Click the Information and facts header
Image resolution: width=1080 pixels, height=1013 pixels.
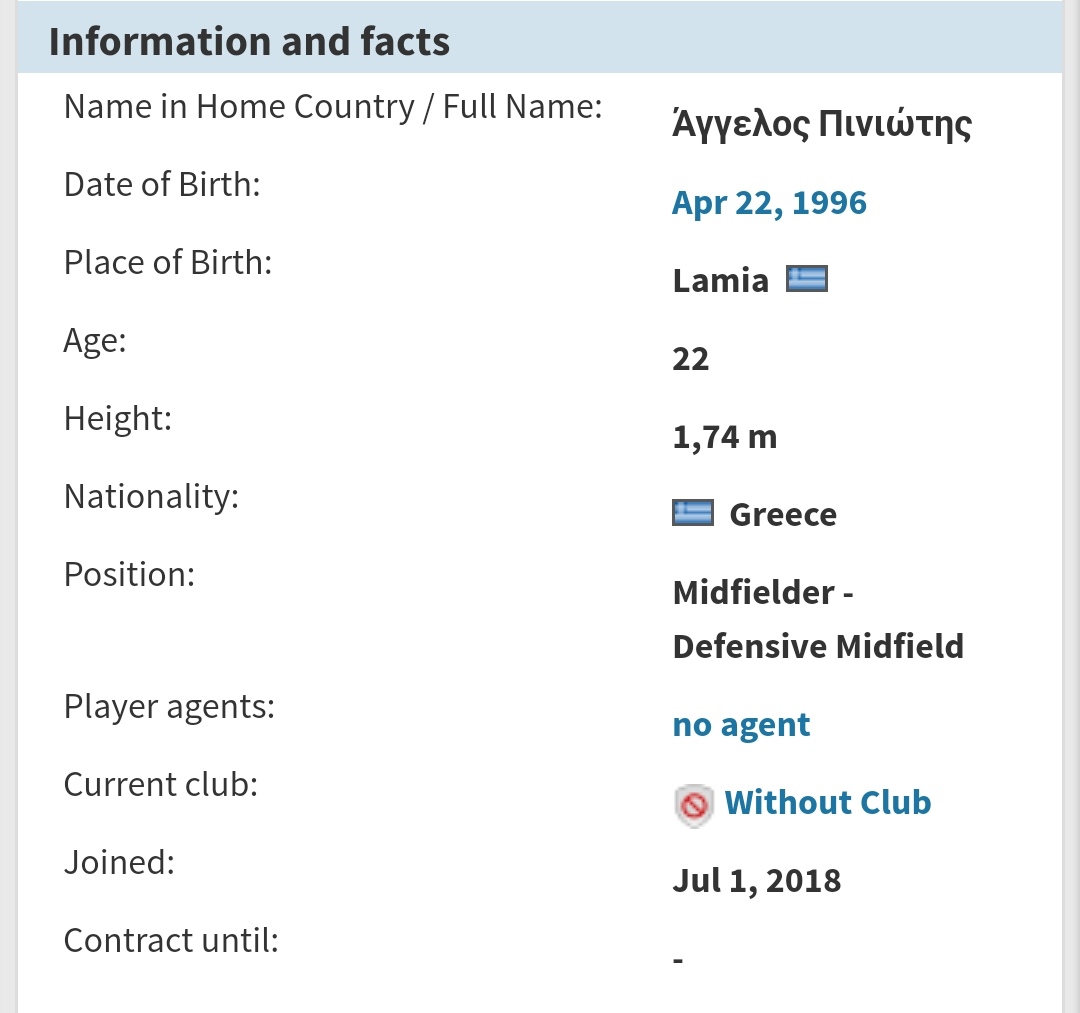point(249,41)
